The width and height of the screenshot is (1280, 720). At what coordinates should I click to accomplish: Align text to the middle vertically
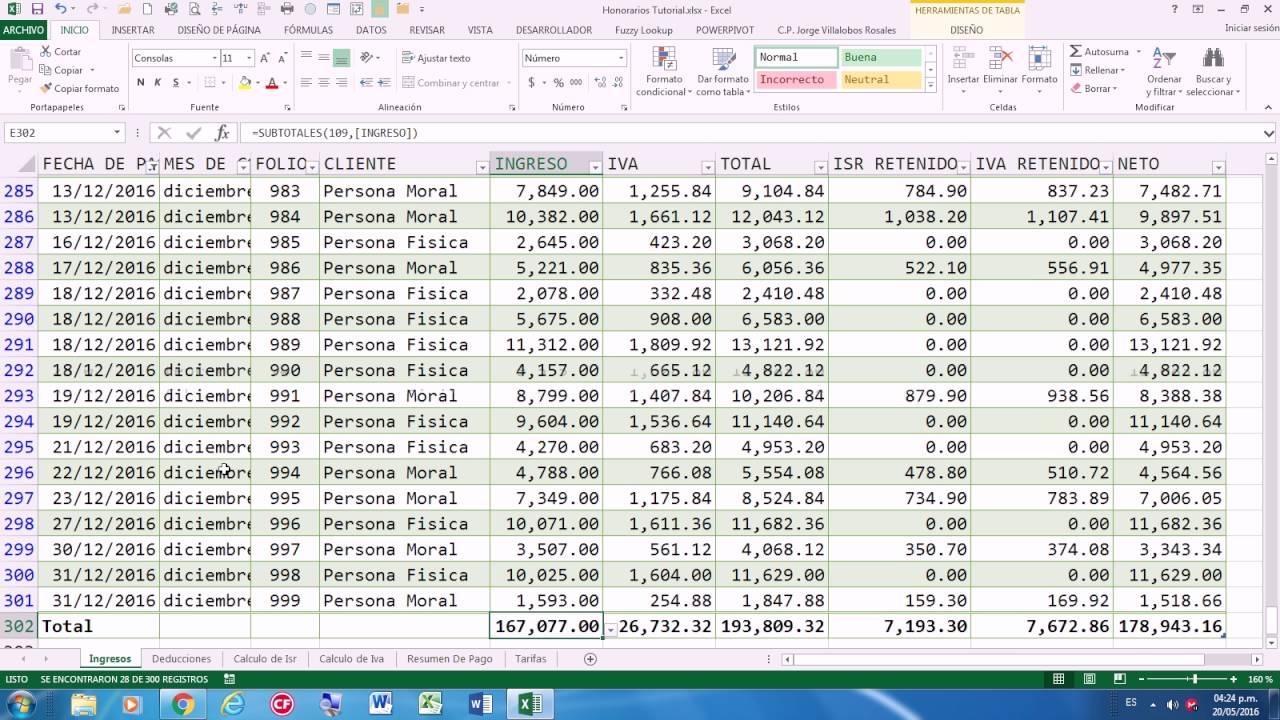pos(324,58)
